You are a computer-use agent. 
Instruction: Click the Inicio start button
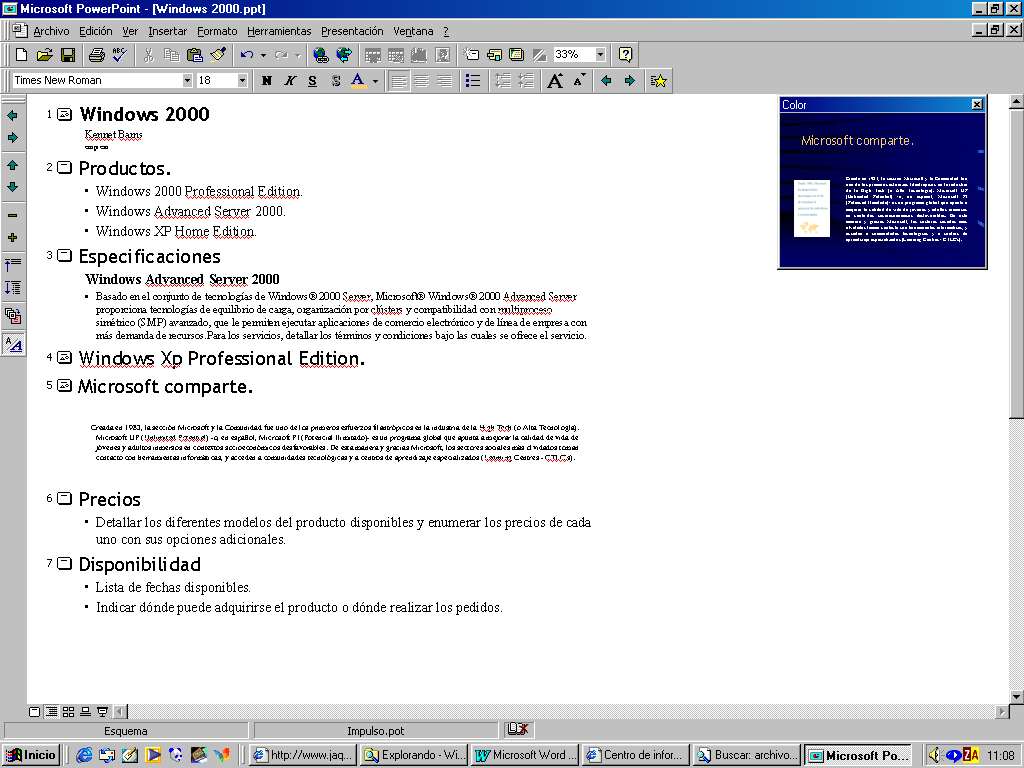coord(31,755)
